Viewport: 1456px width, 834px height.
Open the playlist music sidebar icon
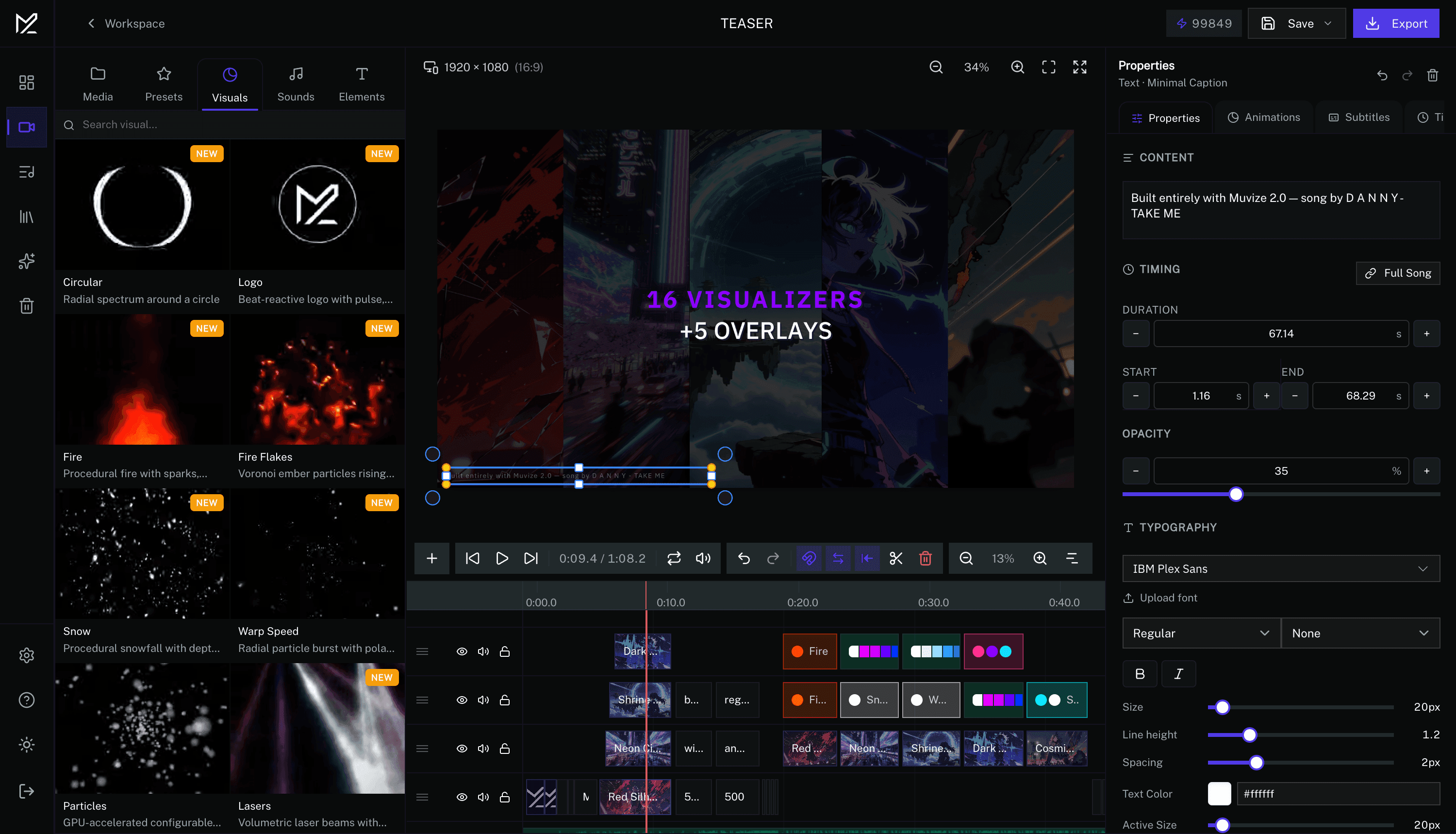(26, 172)
